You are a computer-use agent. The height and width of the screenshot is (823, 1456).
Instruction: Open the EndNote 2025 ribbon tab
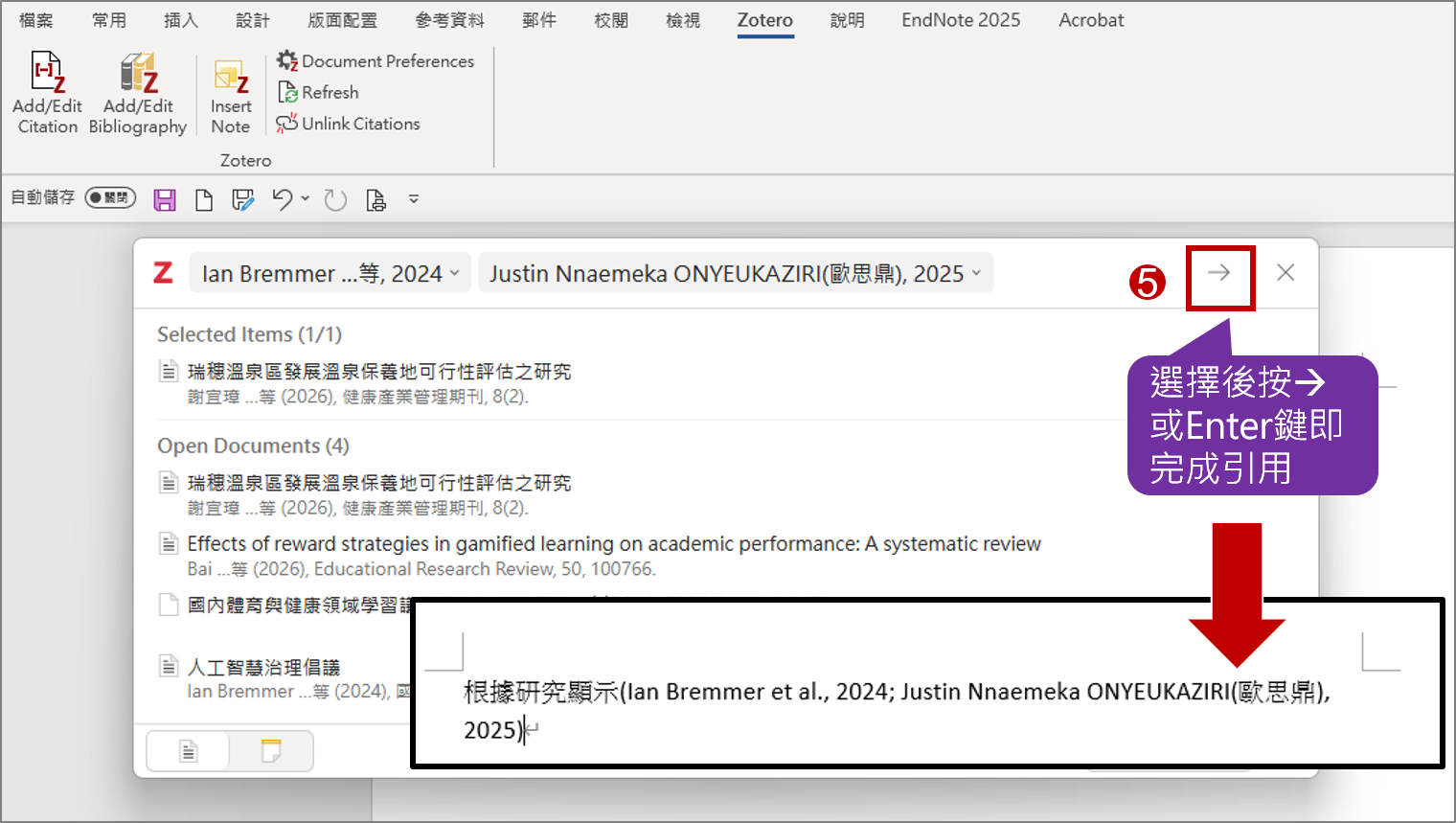point(960,20)
